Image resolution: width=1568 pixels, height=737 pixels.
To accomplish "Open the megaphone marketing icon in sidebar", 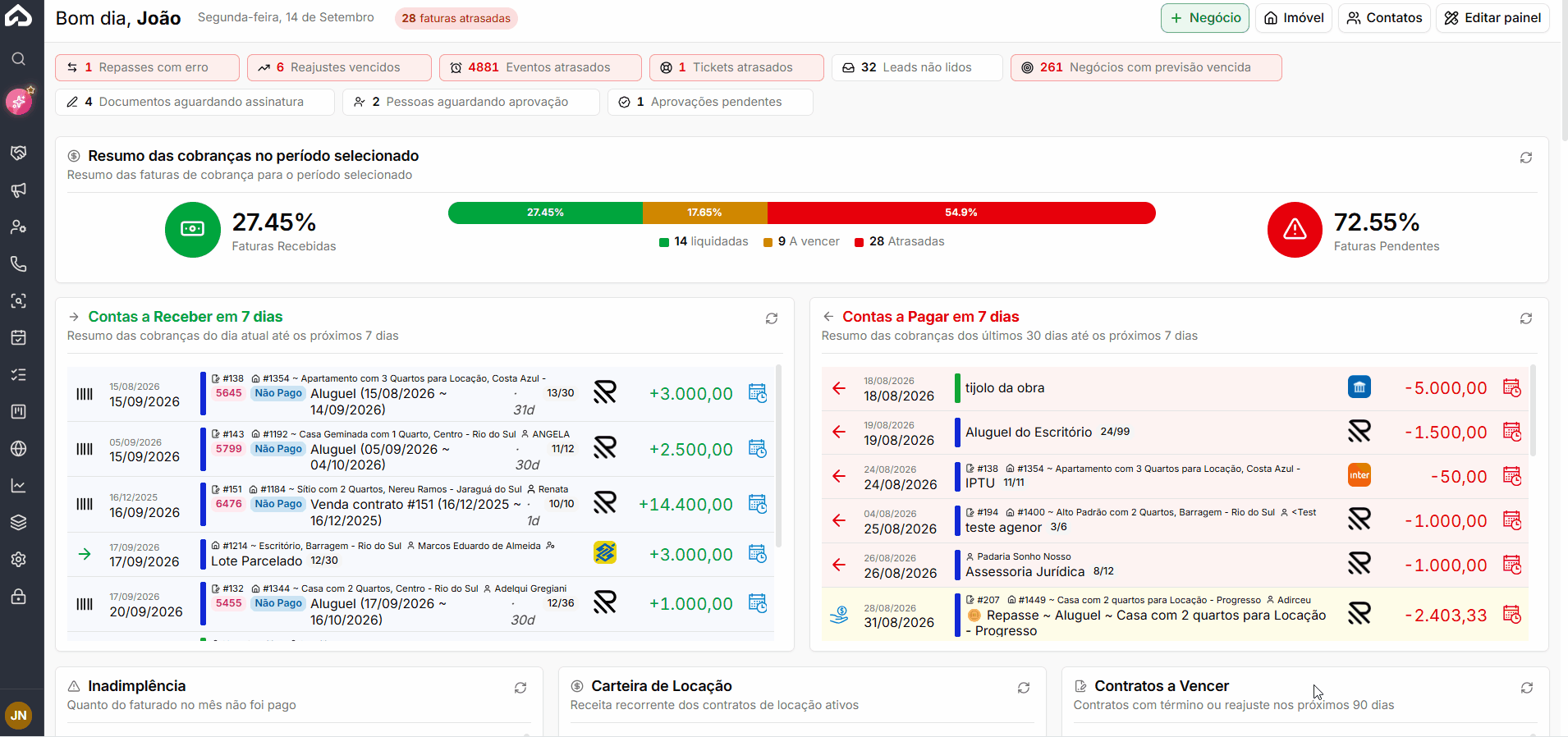I will pos(18,190).
